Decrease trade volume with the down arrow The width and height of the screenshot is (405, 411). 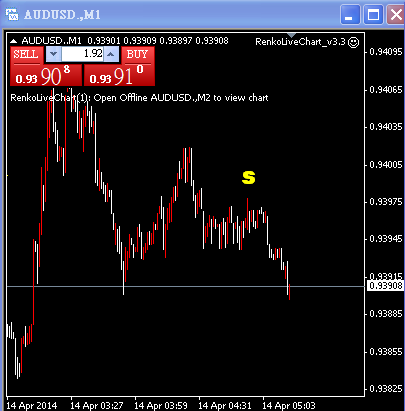click(53, 54)
